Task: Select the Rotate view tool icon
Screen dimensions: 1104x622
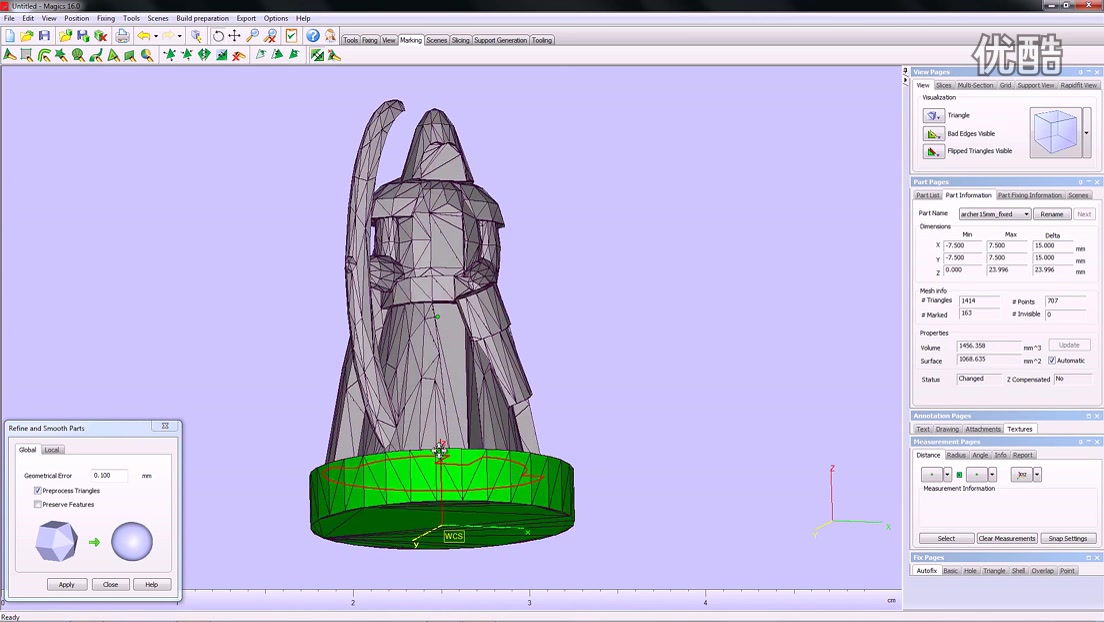Action: [x=218, y=36]
